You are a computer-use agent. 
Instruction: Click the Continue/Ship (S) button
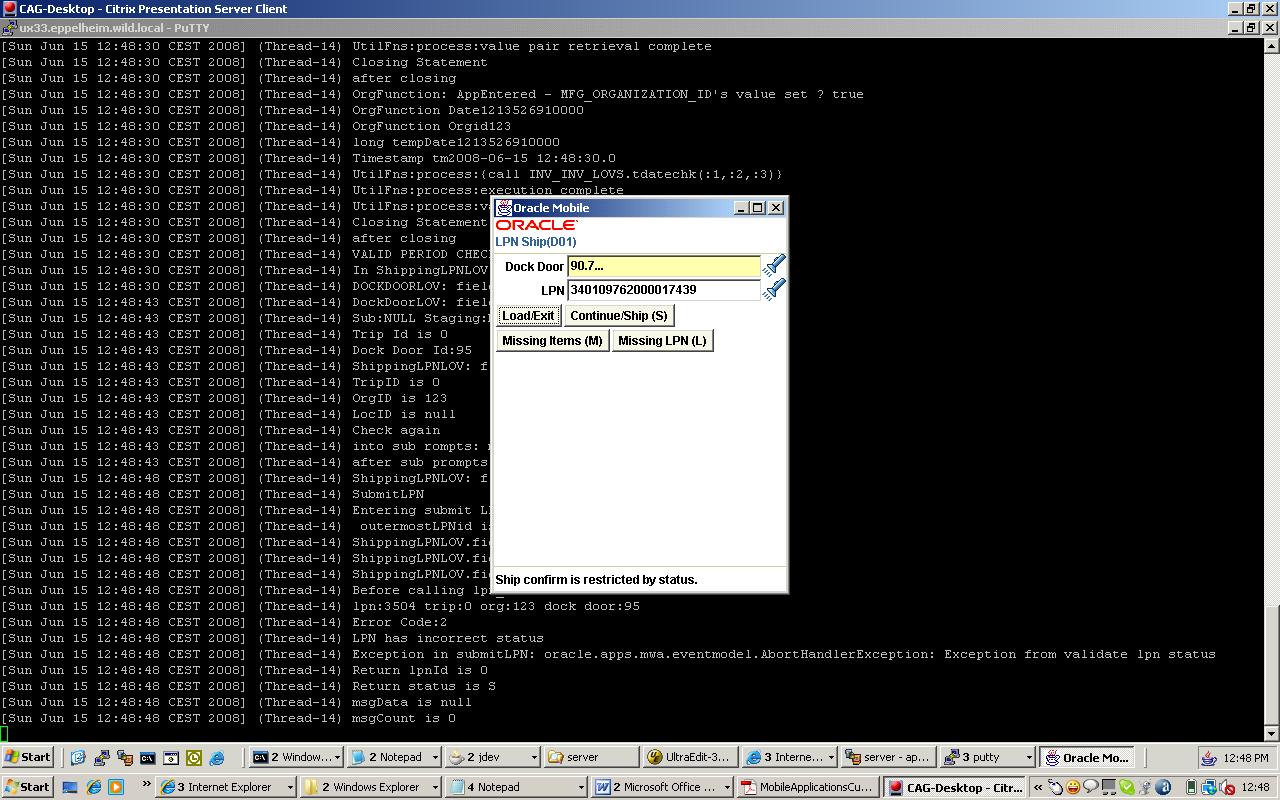point(619,316)
